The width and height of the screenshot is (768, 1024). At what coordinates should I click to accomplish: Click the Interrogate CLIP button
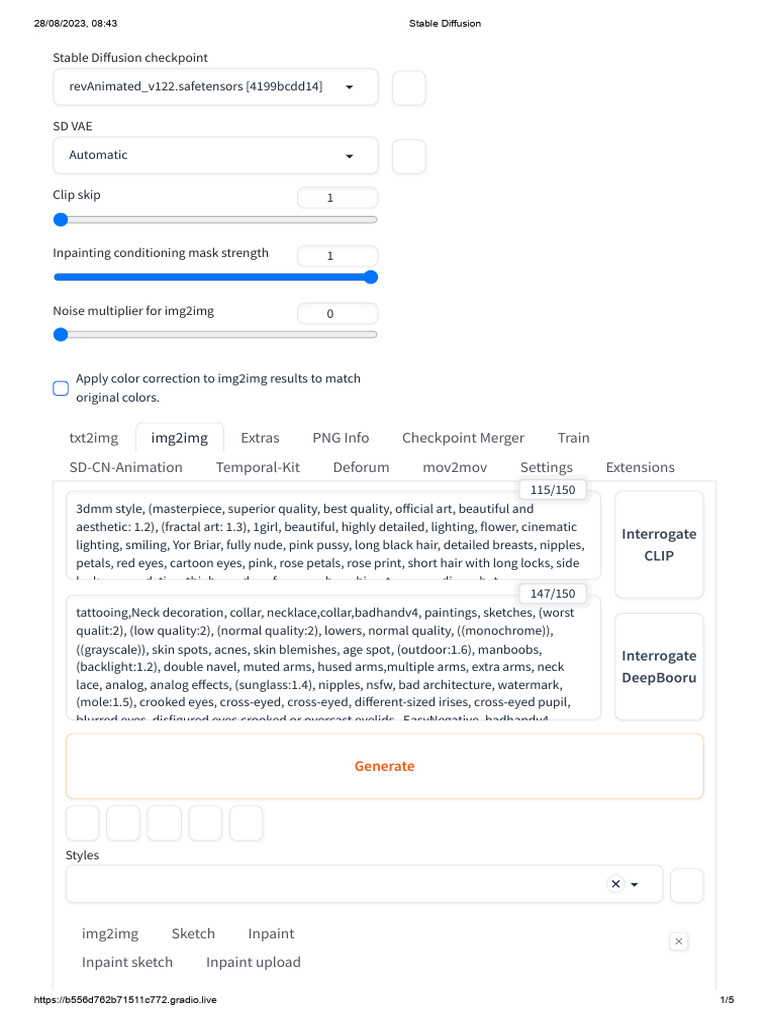click(x=659, y=545)
